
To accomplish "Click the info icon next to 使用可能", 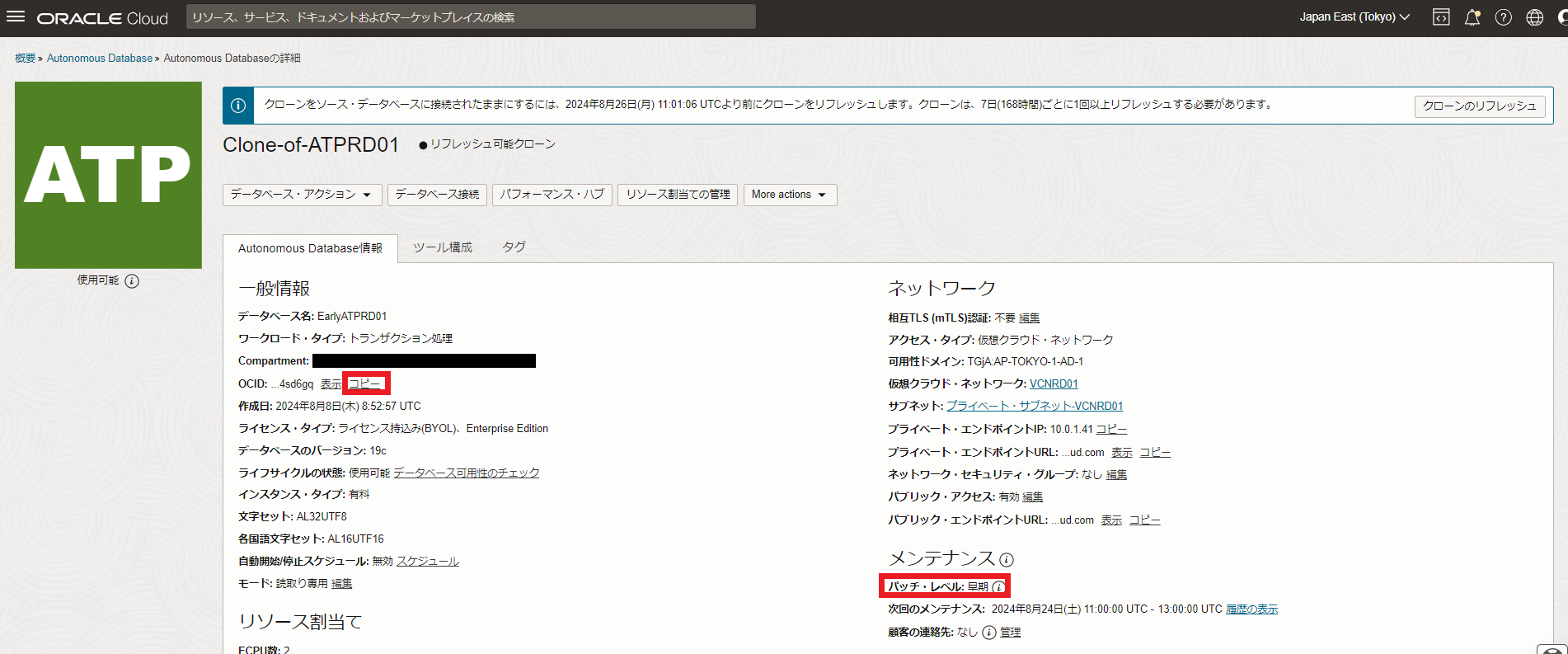I will click(132, 281).
